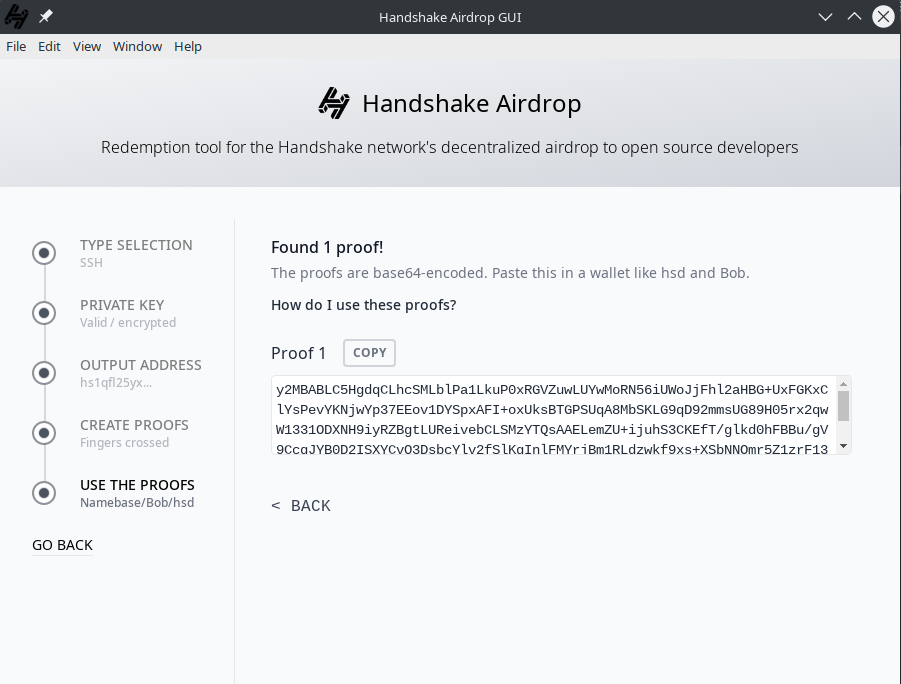The width and height of the screenshot is (901, 684).
Task: Click the 'Handshake Airdrop' heading text
Action: pyautogui.click(x=472, y=103)
